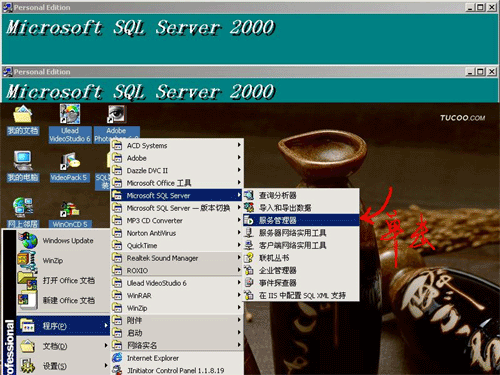
Task: Select 在 IIS 中配置 SQL XML 支持 entry
Action: tap(302, 295)
